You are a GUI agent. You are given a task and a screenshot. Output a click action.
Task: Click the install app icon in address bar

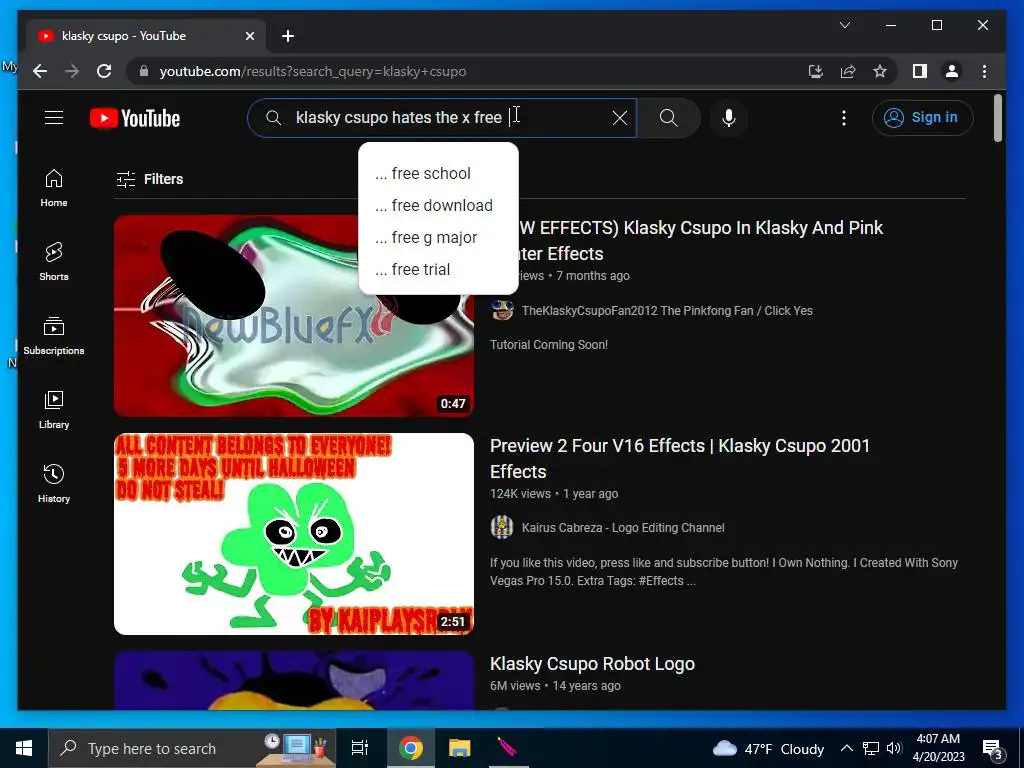(x=816, y=71)
